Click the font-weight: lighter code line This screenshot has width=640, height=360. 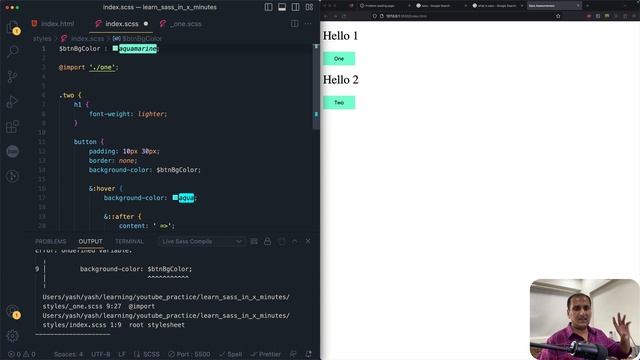[x=128, y=114]
